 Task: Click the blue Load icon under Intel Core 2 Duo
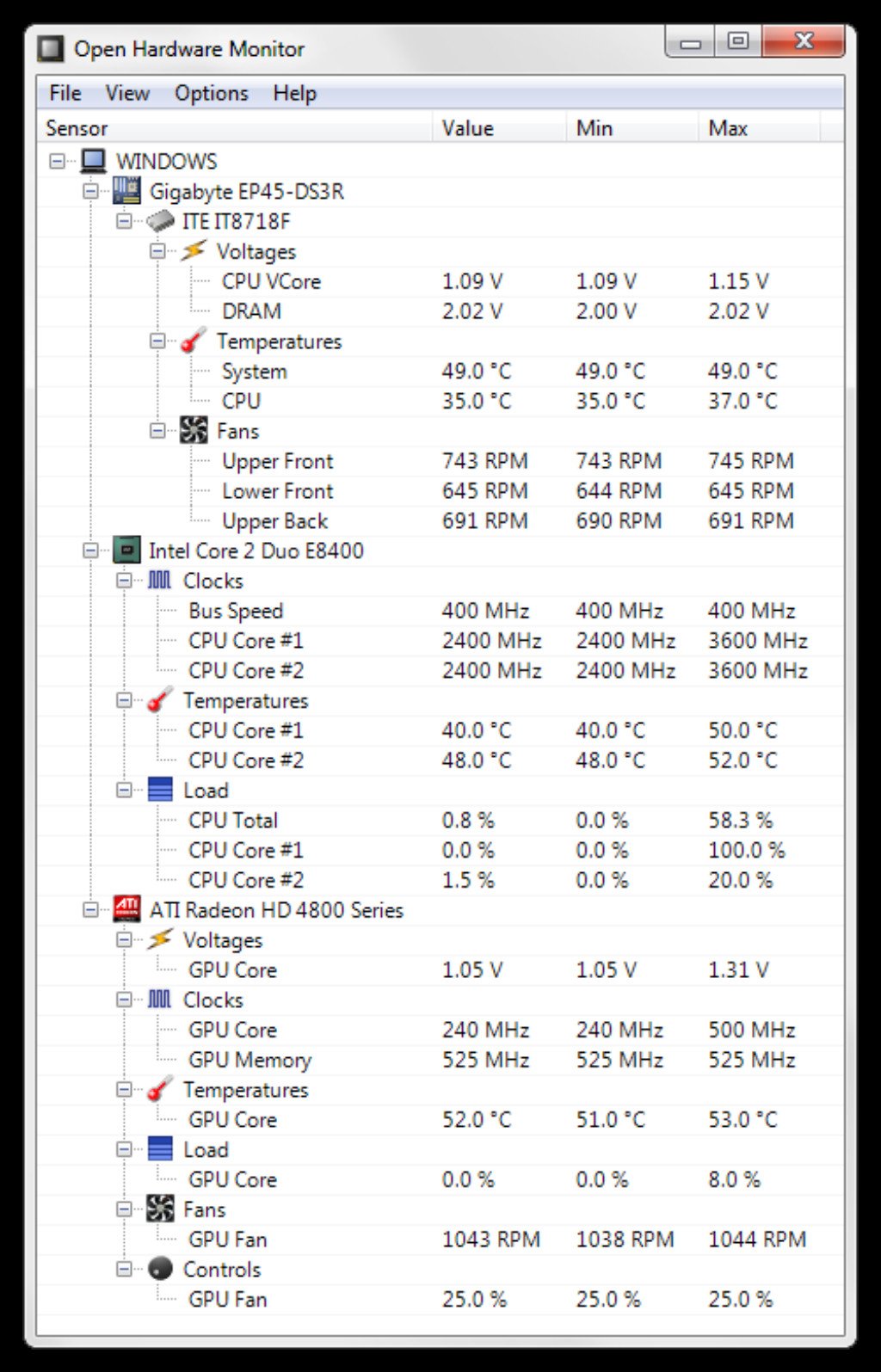[160, 790]
